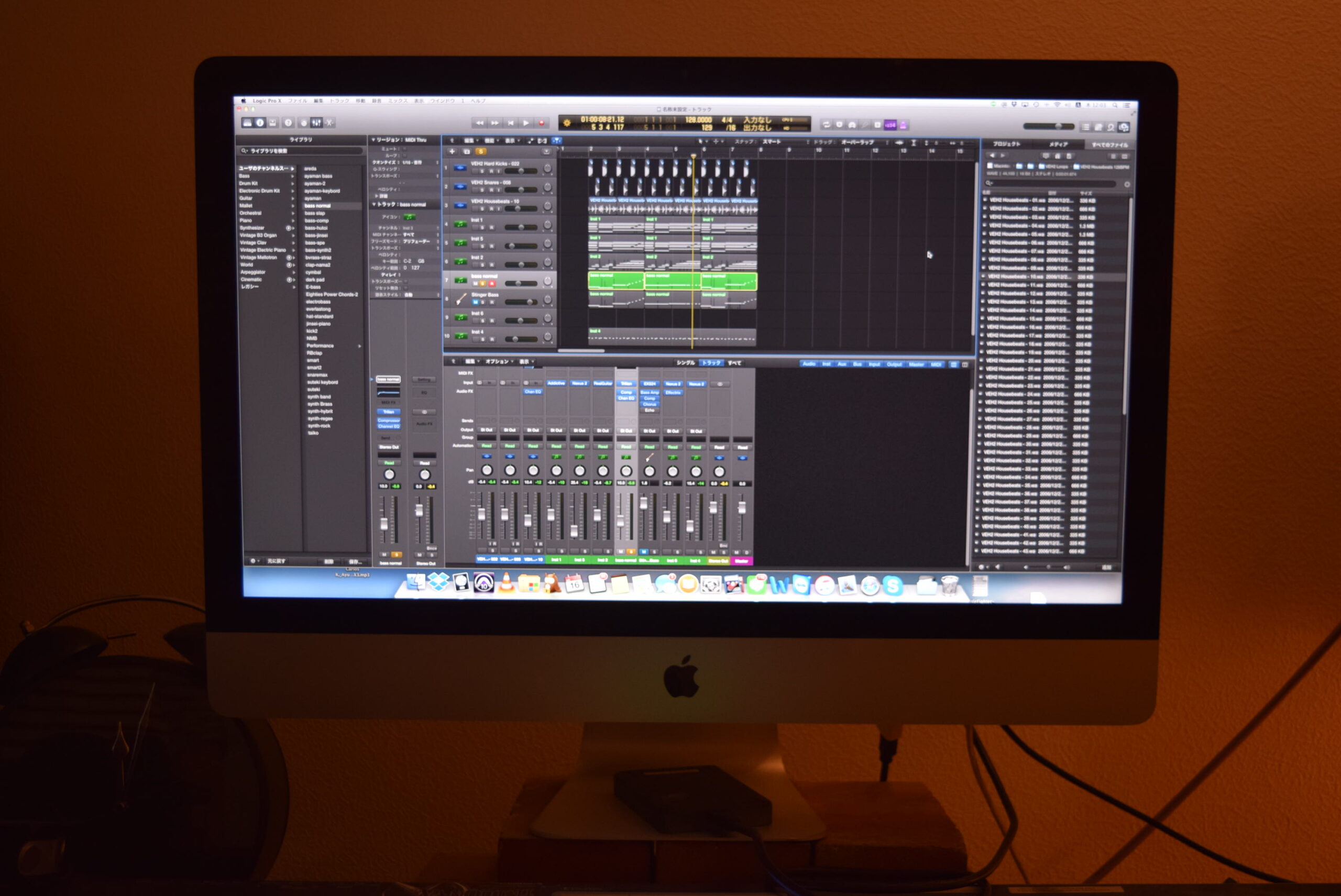Viewport: 1341px width, 896px height.
Task: Open Loop Browser icon in toolbar
Action: point(1111,127)
